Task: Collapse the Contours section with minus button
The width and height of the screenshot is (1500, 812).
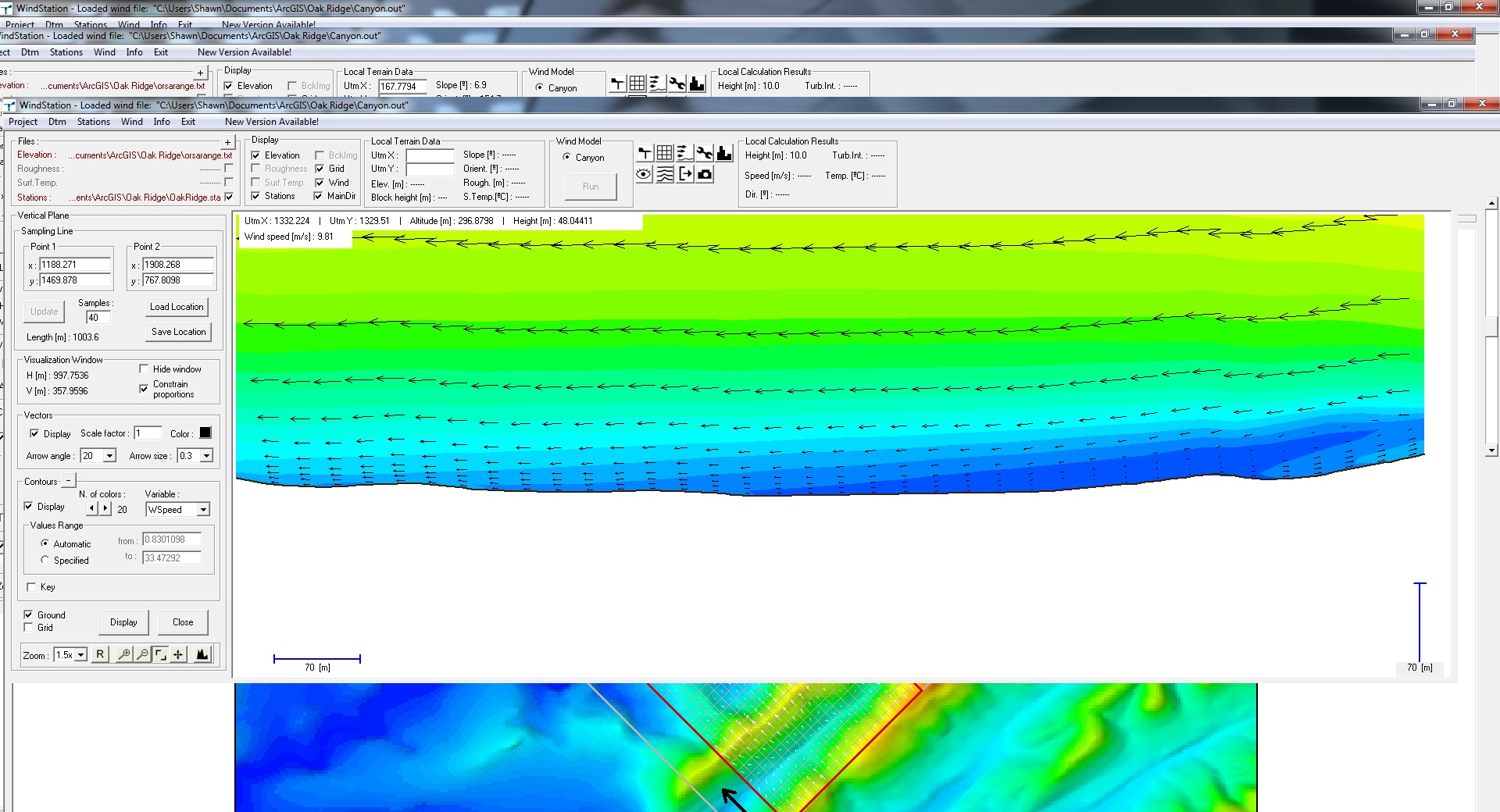Action: [68, 481]
